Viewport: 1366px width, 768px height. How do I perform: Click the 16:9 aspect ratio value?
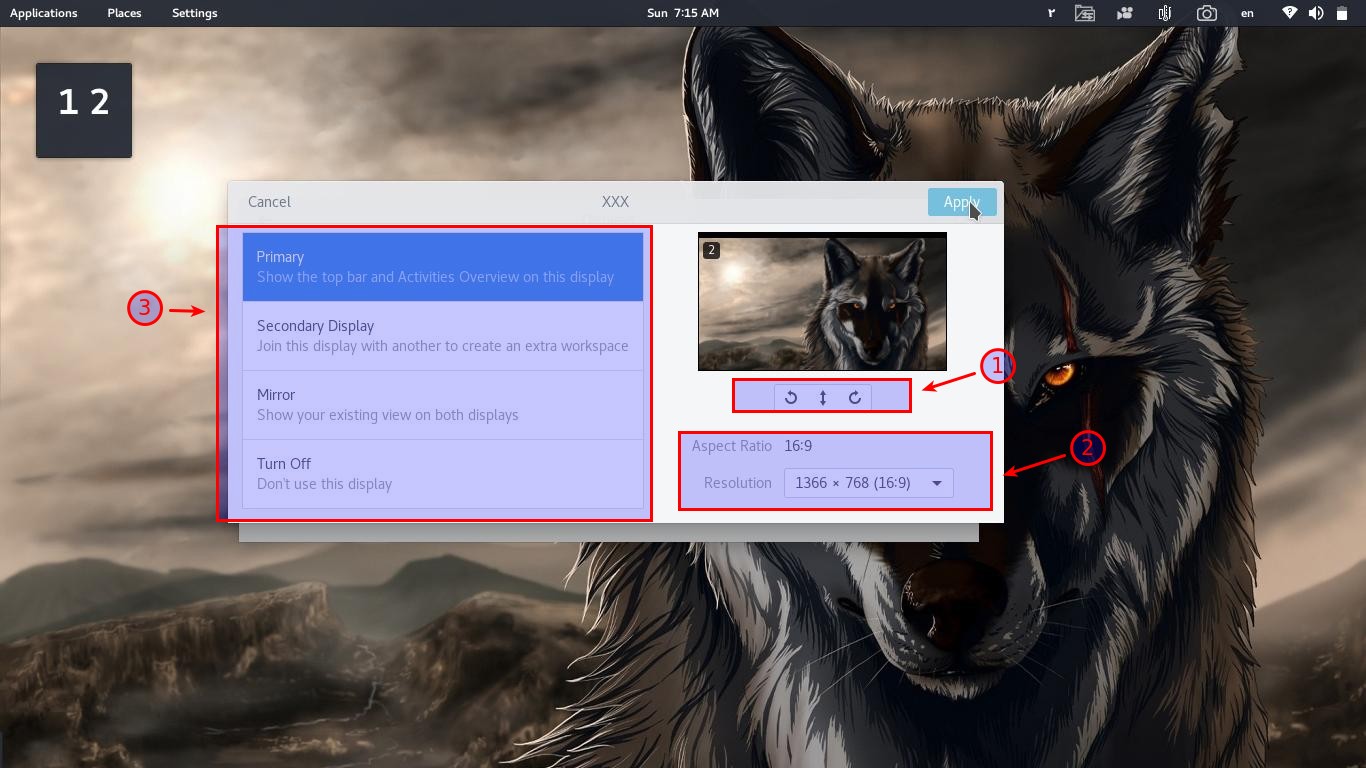coord(798,446)
